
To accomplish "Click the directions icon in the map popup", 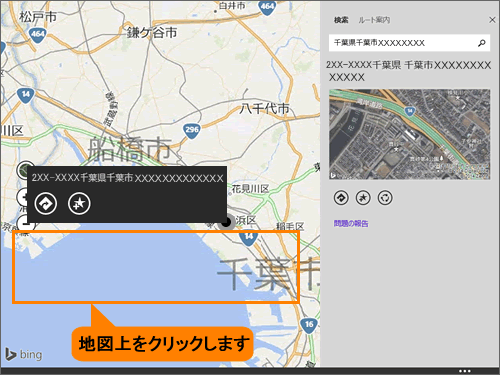I will click(46, 203).
